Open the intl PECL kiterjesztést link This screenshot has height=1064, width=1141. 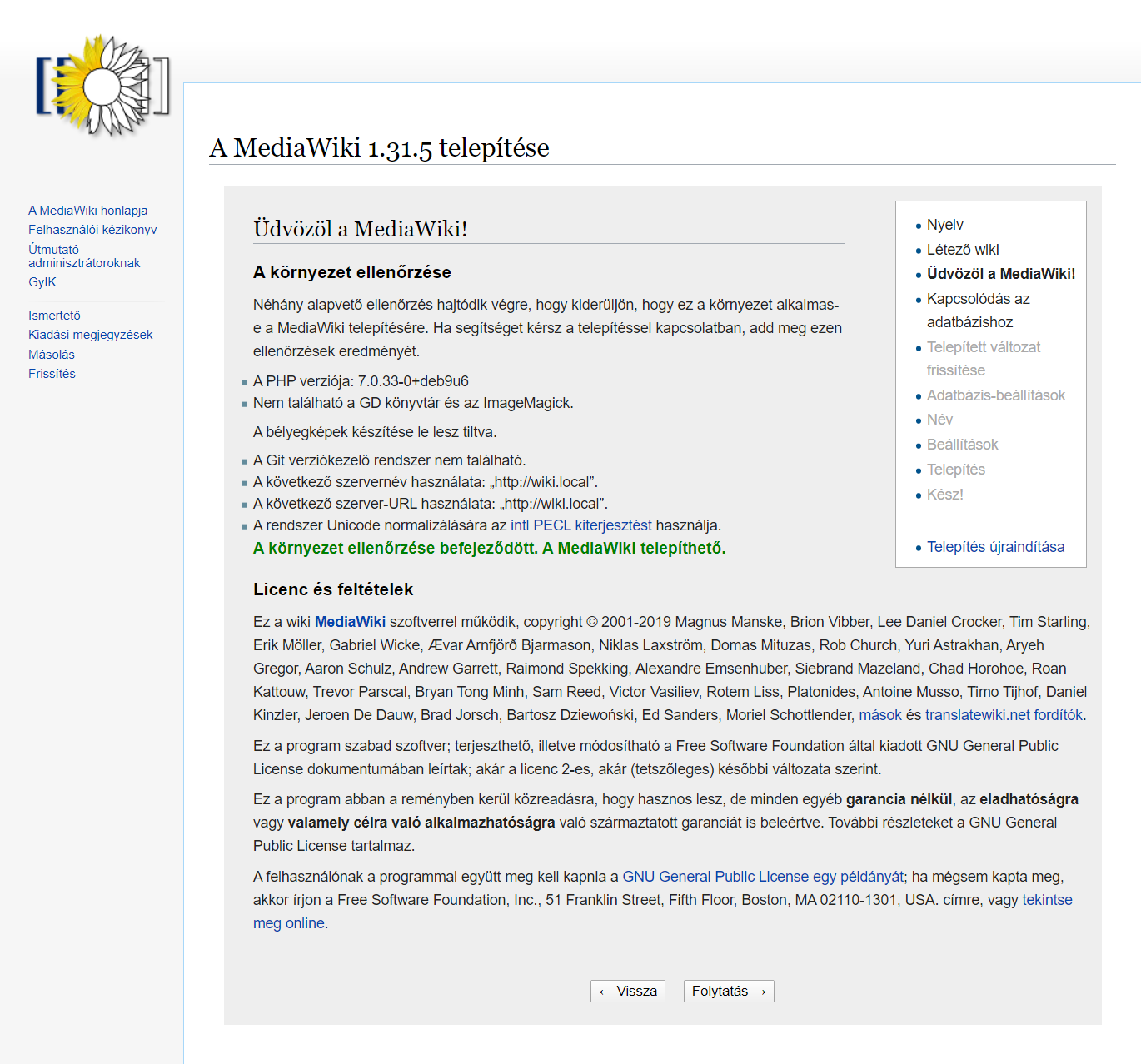click(580, 525)
